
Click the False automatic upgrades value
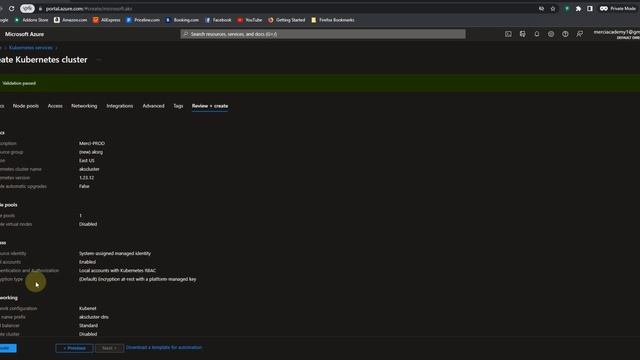point(84,187)
